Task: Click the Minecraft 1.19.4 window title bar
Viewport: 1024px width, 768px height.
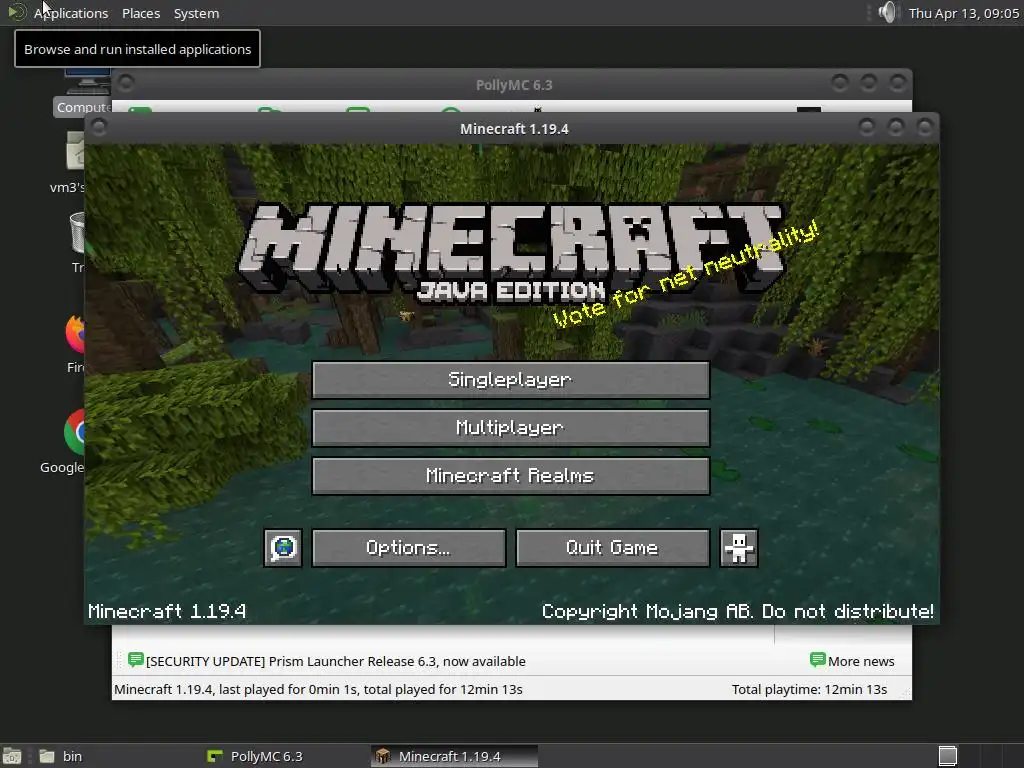Action: [x=514, y=129]
